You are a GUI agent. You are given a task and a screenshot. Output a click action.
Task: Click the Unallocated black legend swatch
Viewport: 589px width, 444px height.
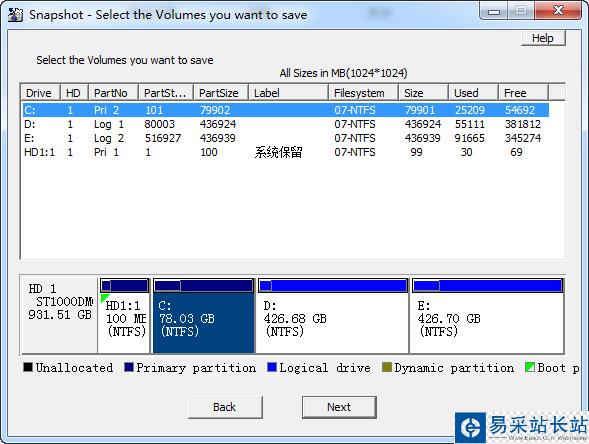(x=28, y=367)
